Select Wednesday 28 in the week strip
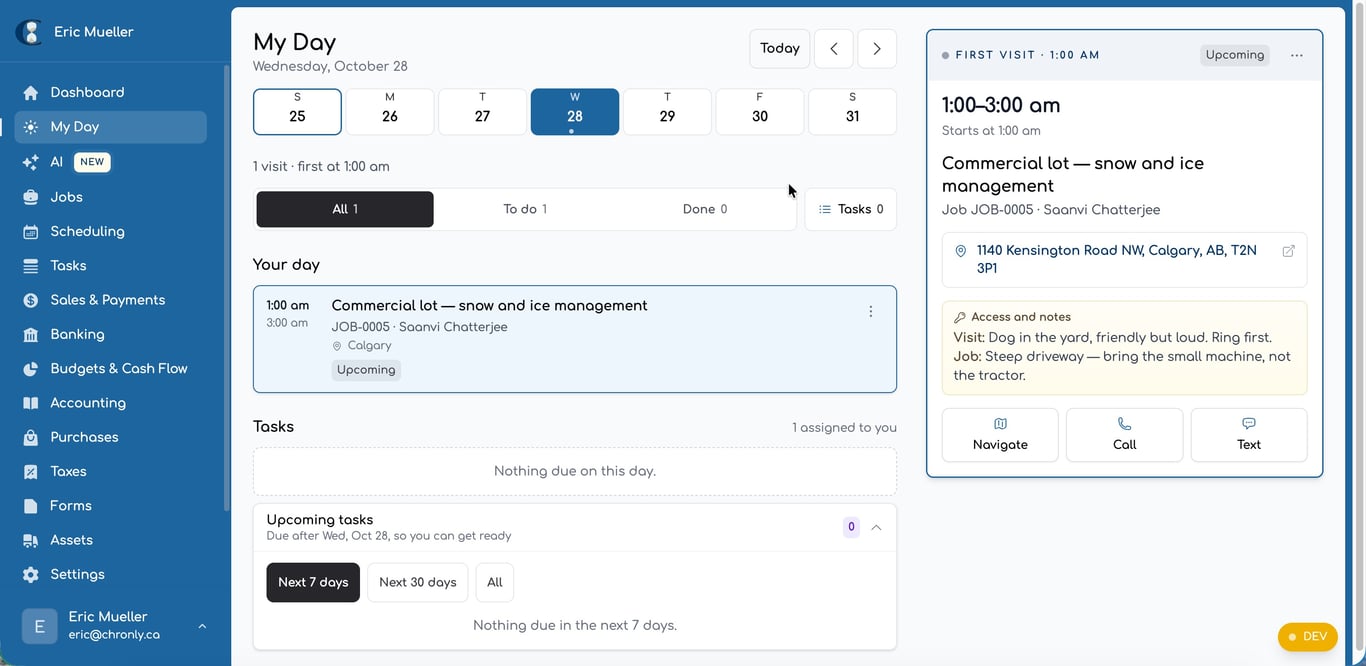Screen dimensions: 1366x666 575,112
